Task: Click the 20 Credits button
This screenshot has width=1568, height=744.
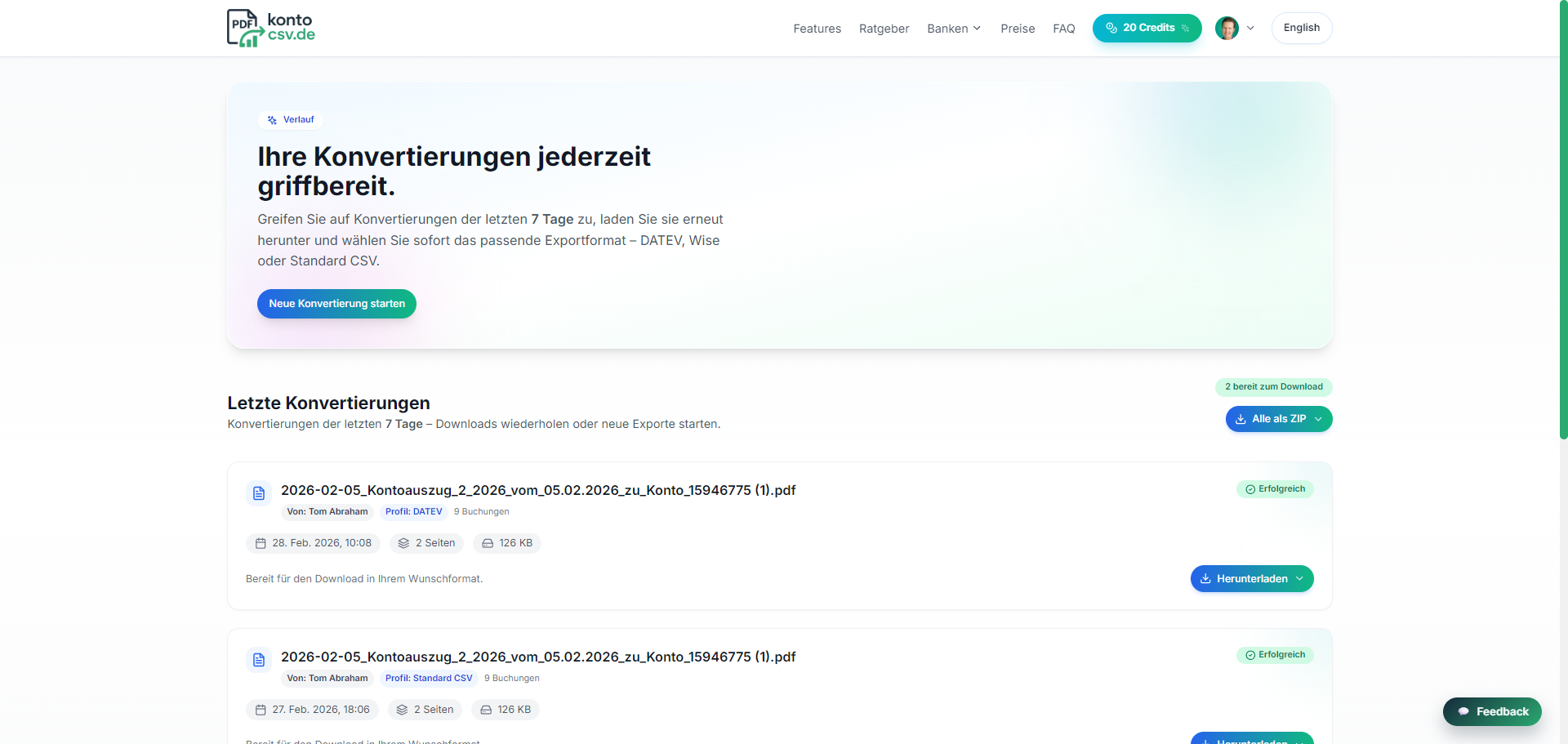Action: (1147, 28)
